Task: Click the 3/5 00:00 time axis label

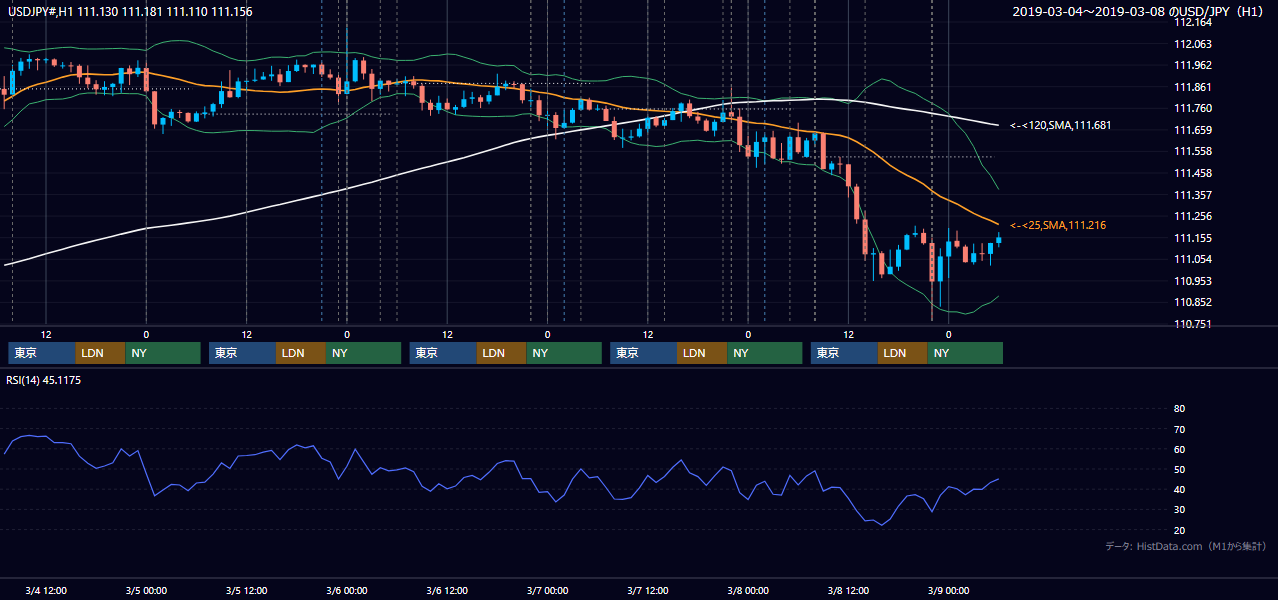Action: [146, 590]
